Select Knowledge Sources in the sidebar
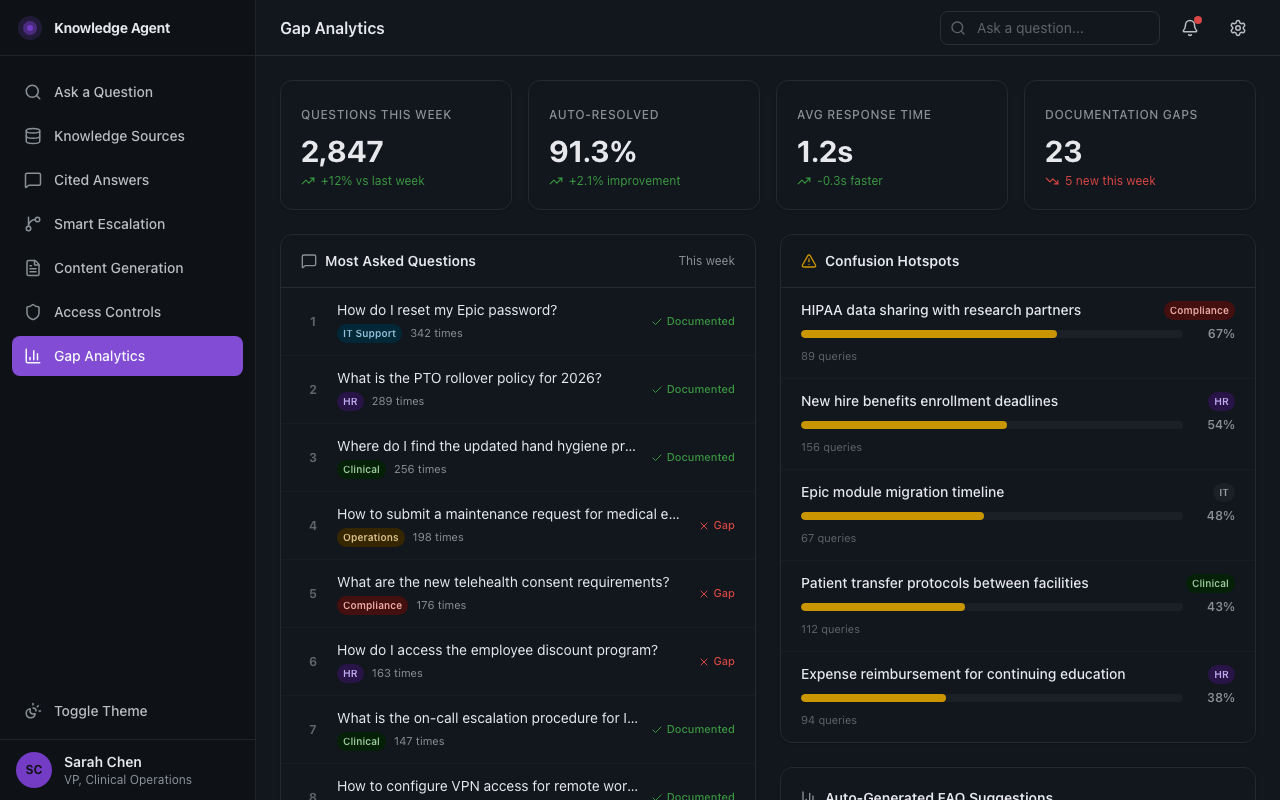The width and height of the screenshot is (1280, 800). tap(119, 136)
